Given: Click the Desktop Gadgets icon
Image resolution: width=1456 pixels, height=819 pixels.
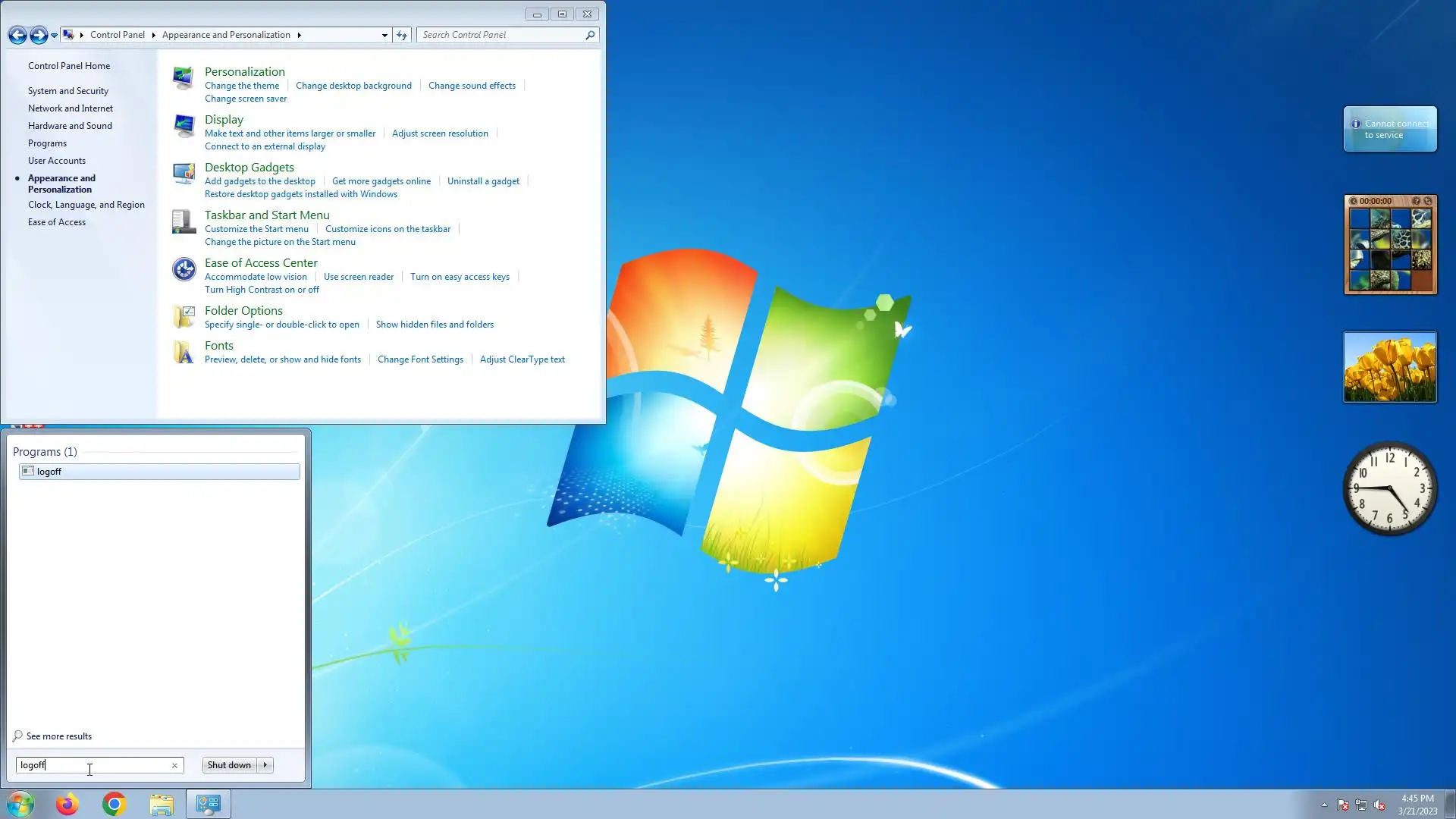Looking at the screenshot, I should (183, 174).
